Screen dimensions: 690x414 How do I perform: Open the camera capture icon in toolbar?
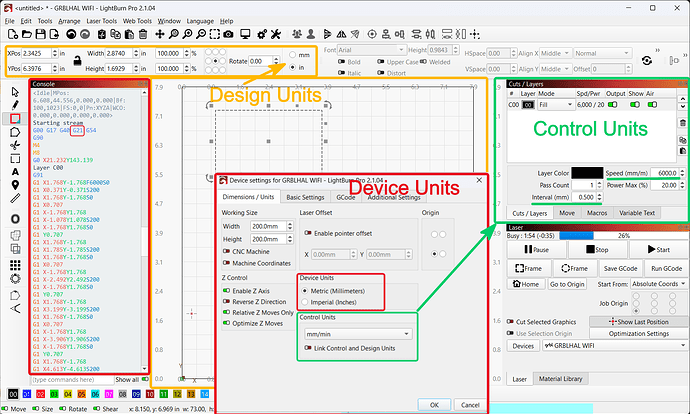(x=228, y=34)
